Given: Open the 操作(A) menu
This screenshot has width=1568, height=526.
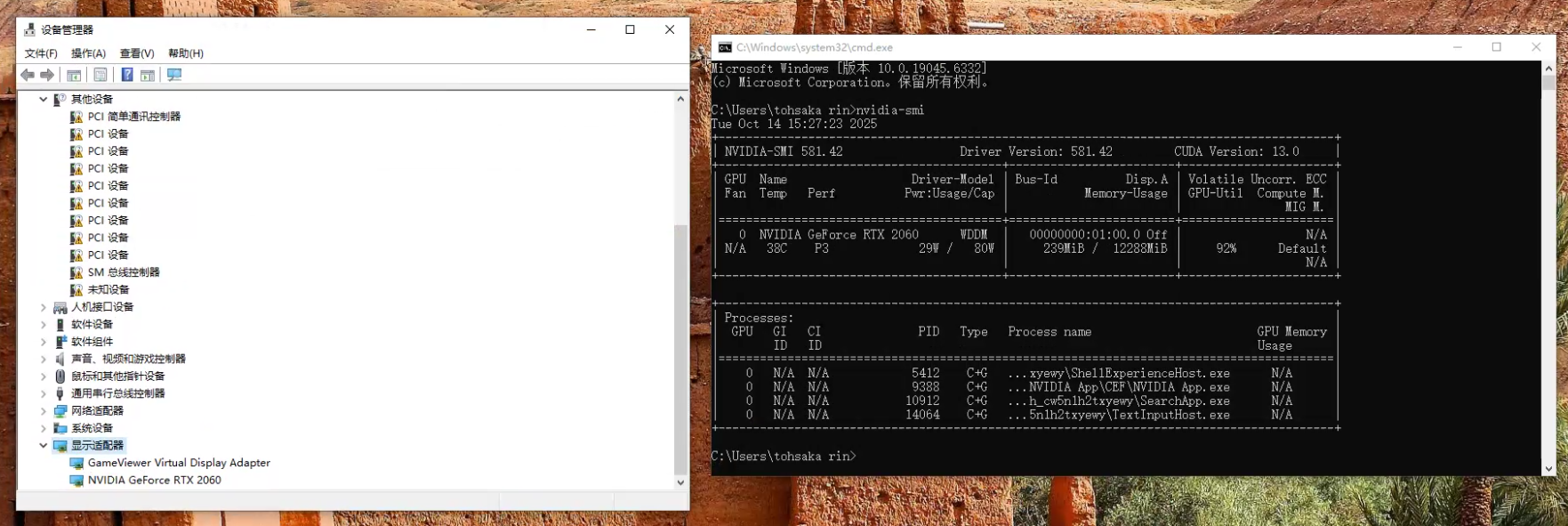Looking at the screenshot, I should pyautogui.click(x=88, y=53).
